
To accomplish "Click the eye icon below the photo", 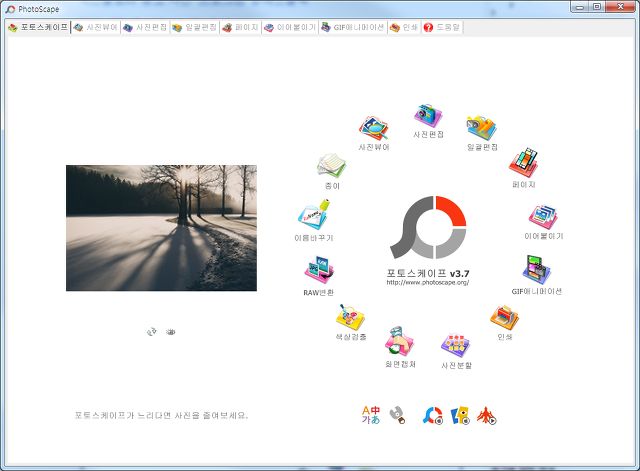I will click(171, 332).
